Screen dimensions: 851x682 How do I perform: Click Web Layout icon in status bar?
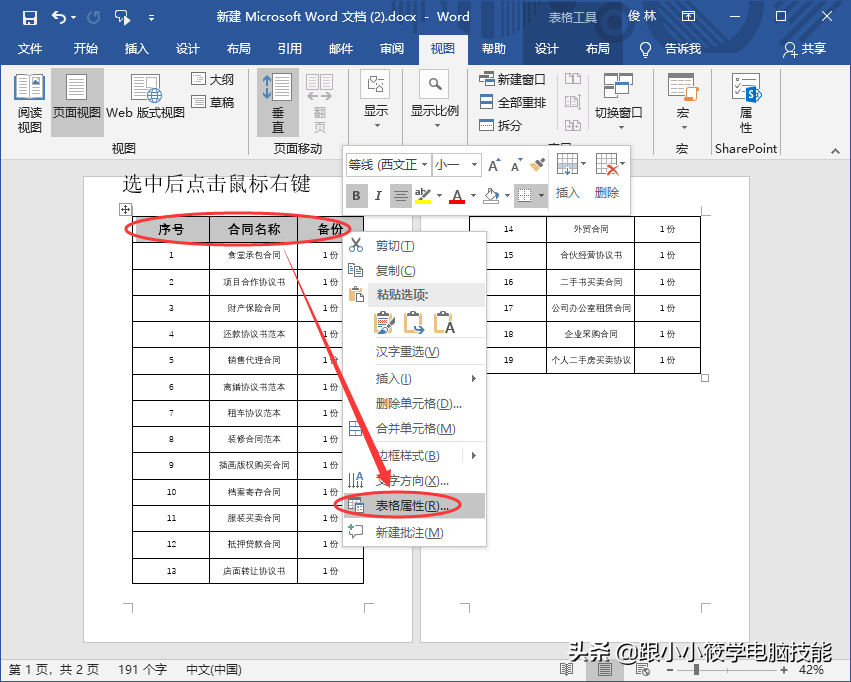[x=643, y=670]
